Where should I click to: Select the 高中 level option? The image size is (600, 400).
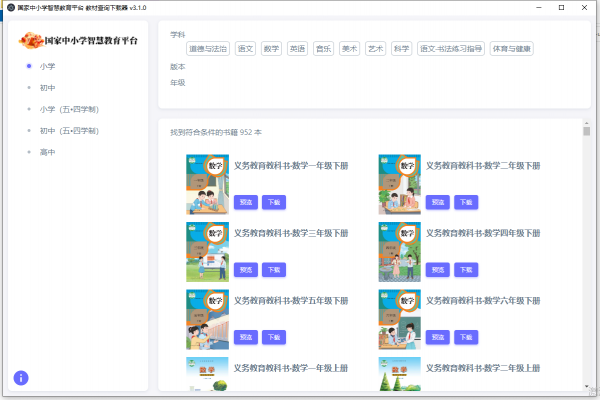[x=47, y=152]
